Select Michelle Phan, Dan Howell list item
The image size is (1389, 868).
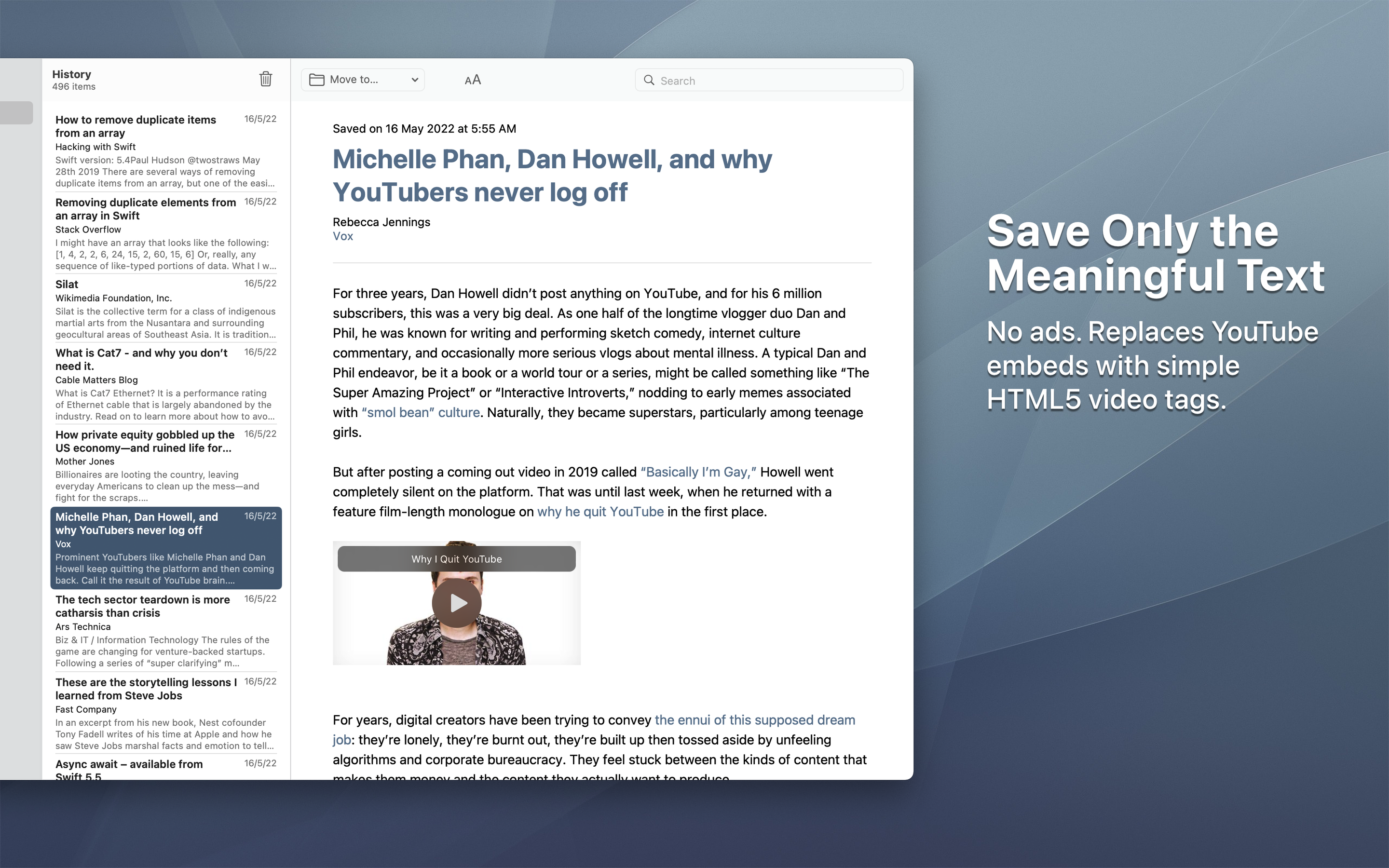[x=166, y=548]
